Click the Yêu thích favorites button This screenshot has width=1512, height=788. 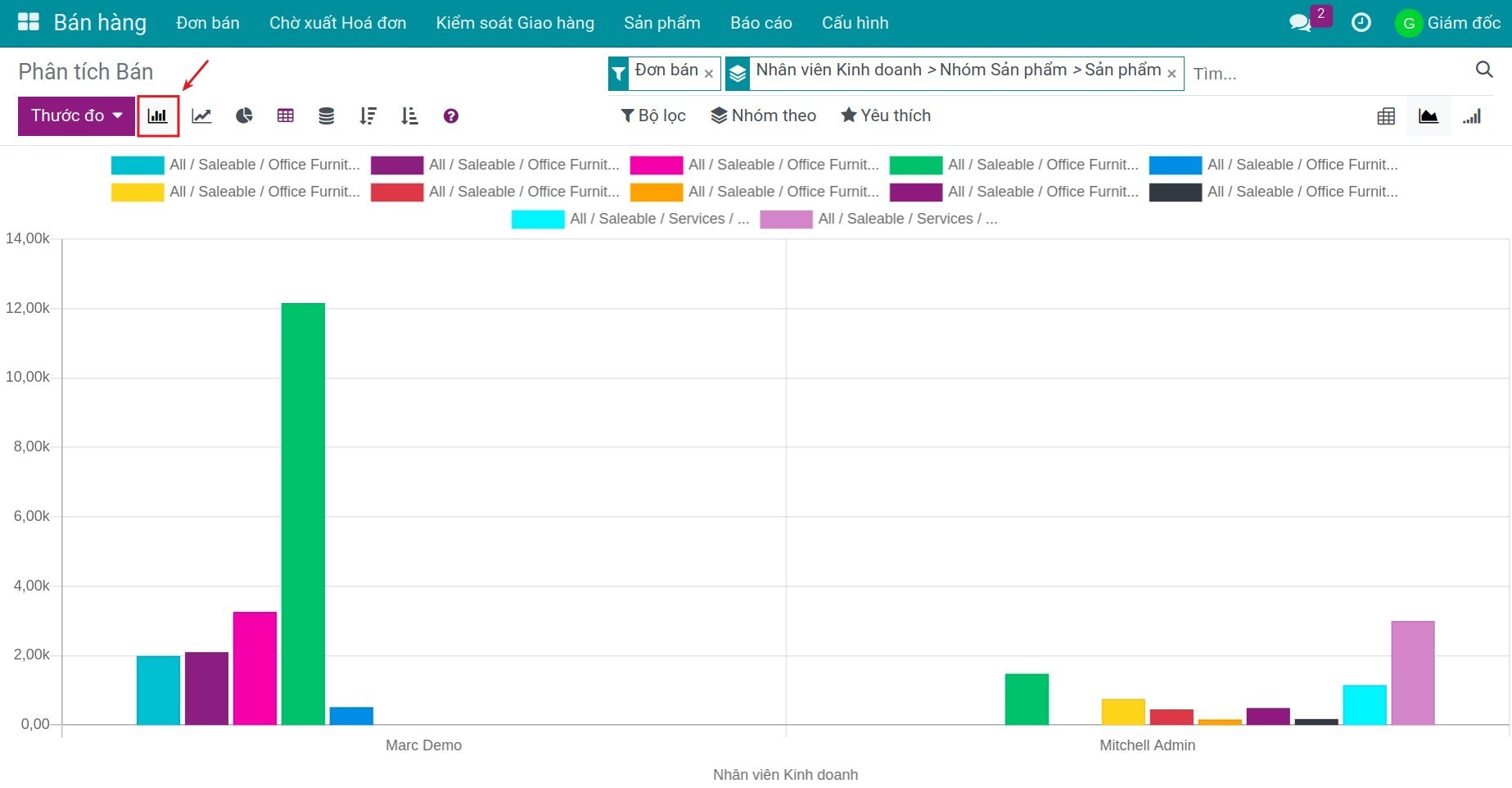pos(886,116)
